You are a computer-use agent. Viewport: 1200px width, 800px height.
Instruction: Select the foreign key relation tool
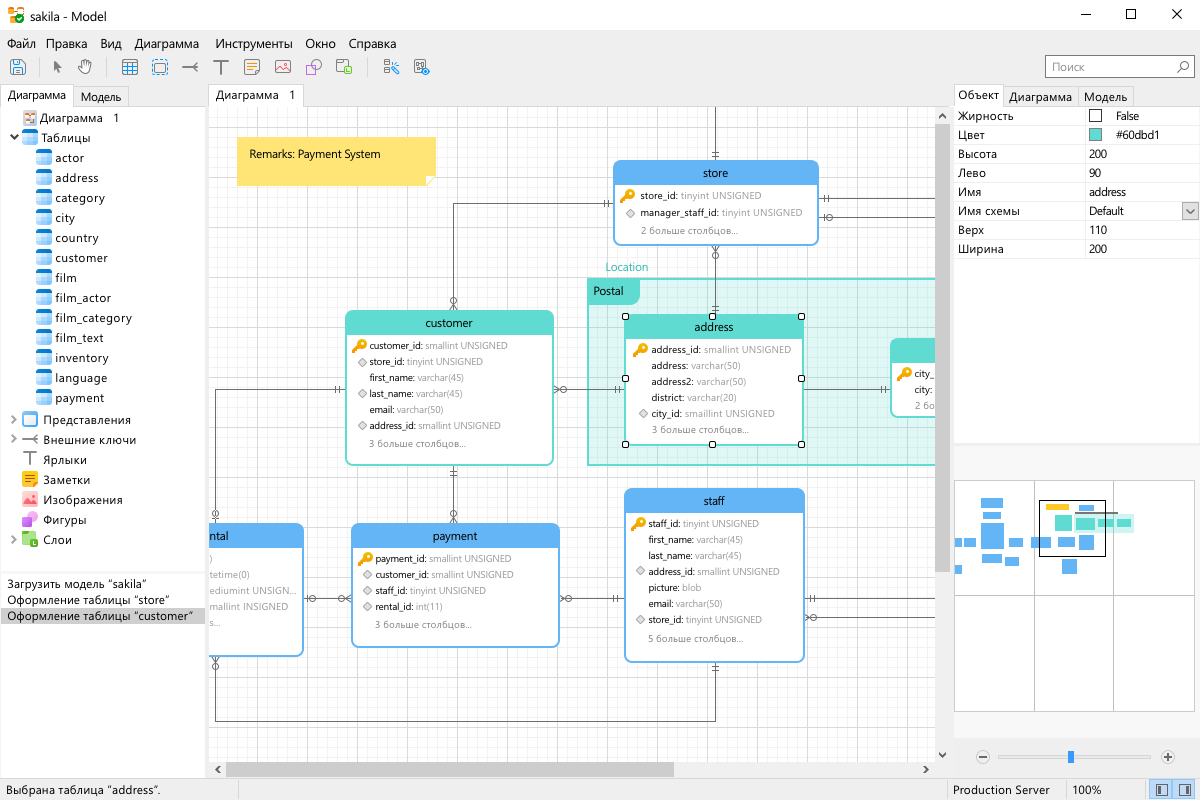click(190, 67)
